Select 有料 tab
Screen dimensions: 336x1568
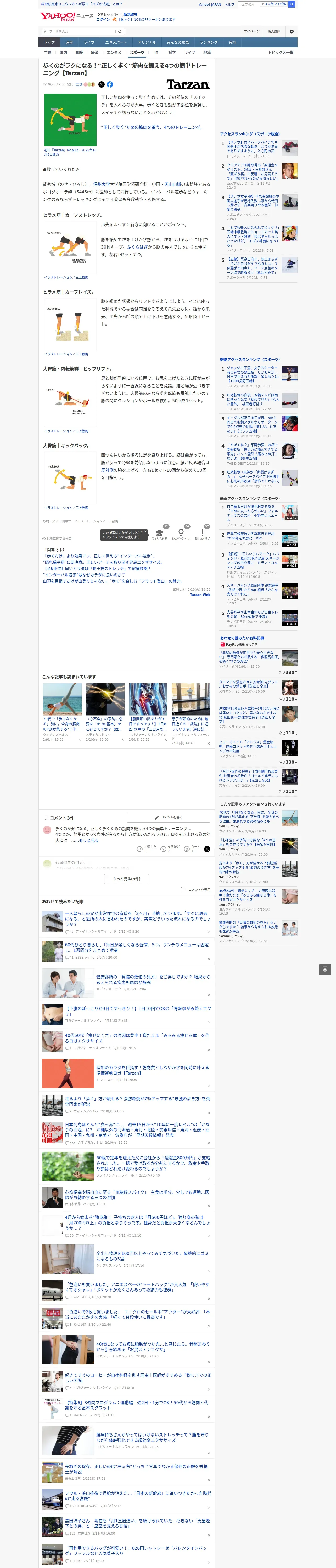tap(232, 42)
